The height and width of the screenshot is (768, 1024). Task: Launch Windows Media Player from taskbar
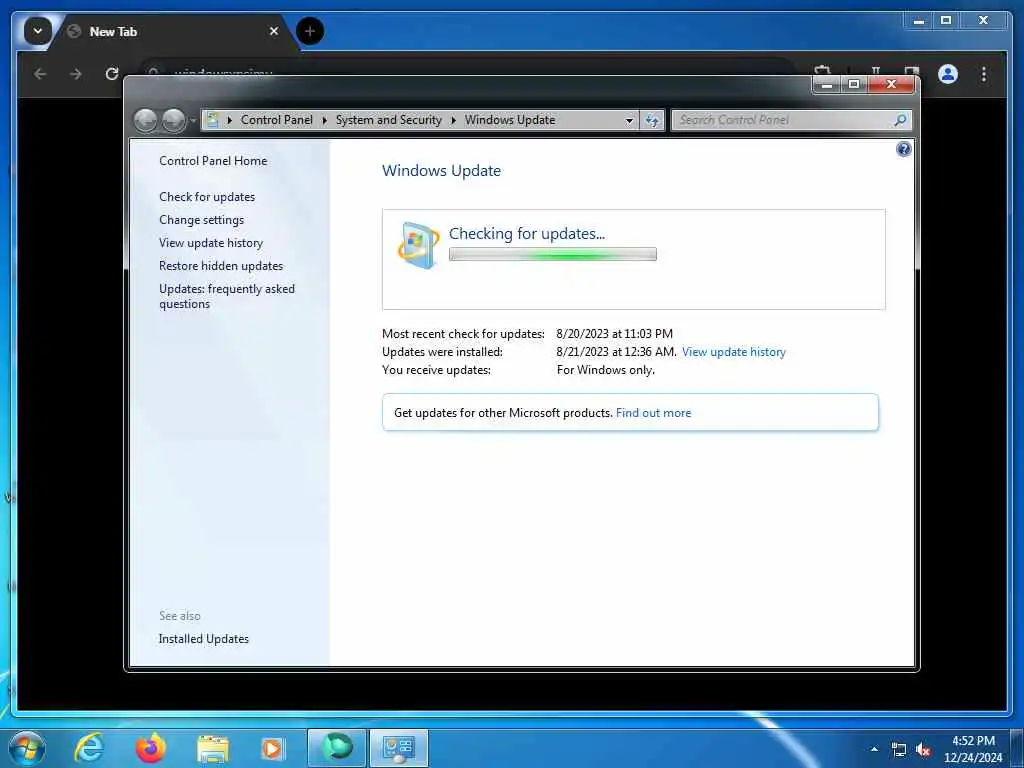click(272, 749)
